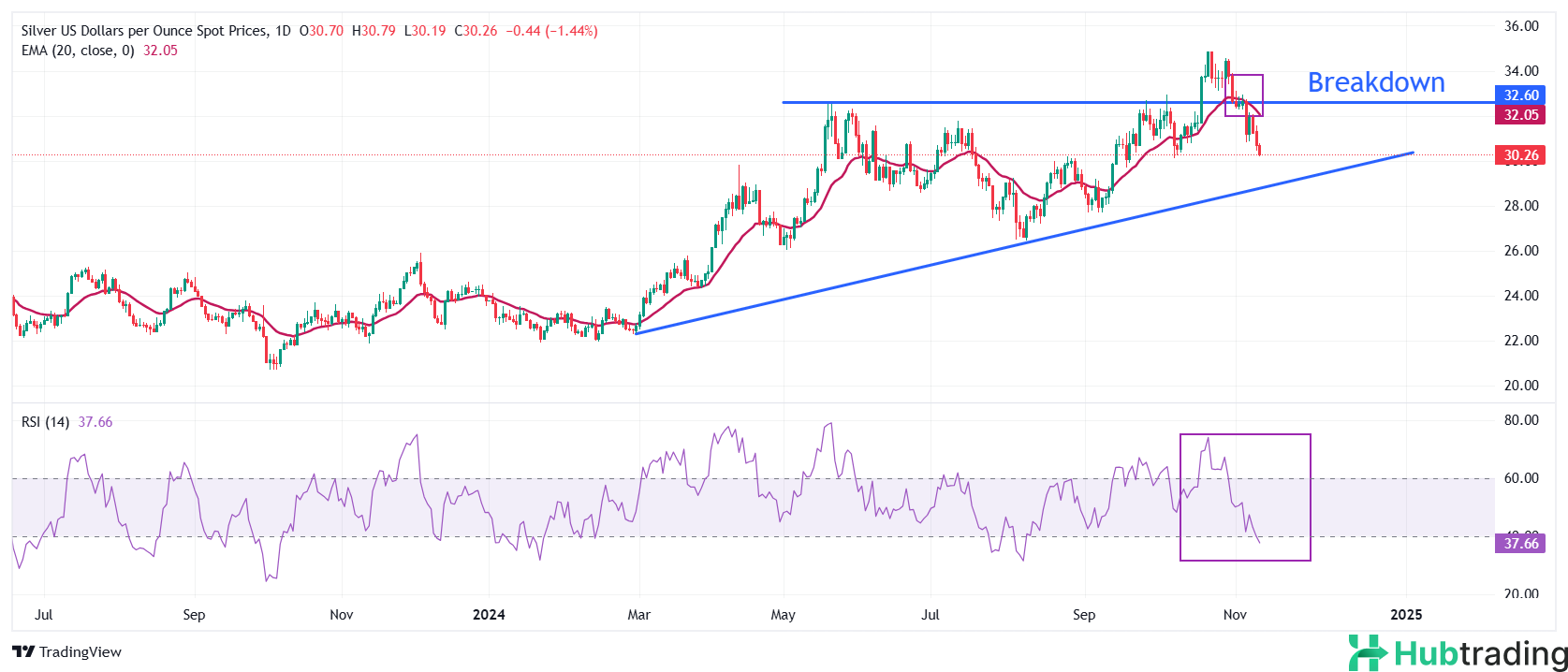Select the red 32.05 EMA price tag
Image resolution: width=1568 pixels, height=672 pixels.
(1520, 115)
